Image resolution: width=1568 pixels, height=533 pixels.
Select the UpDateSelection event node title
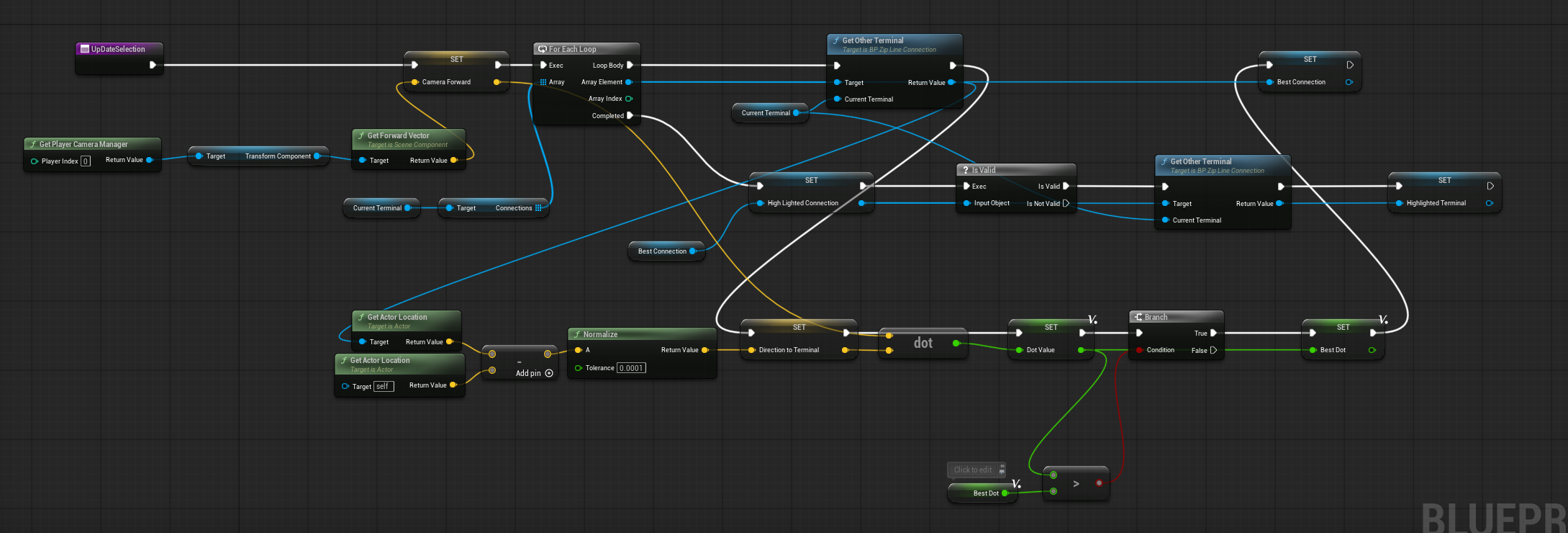tap(119, 49)
